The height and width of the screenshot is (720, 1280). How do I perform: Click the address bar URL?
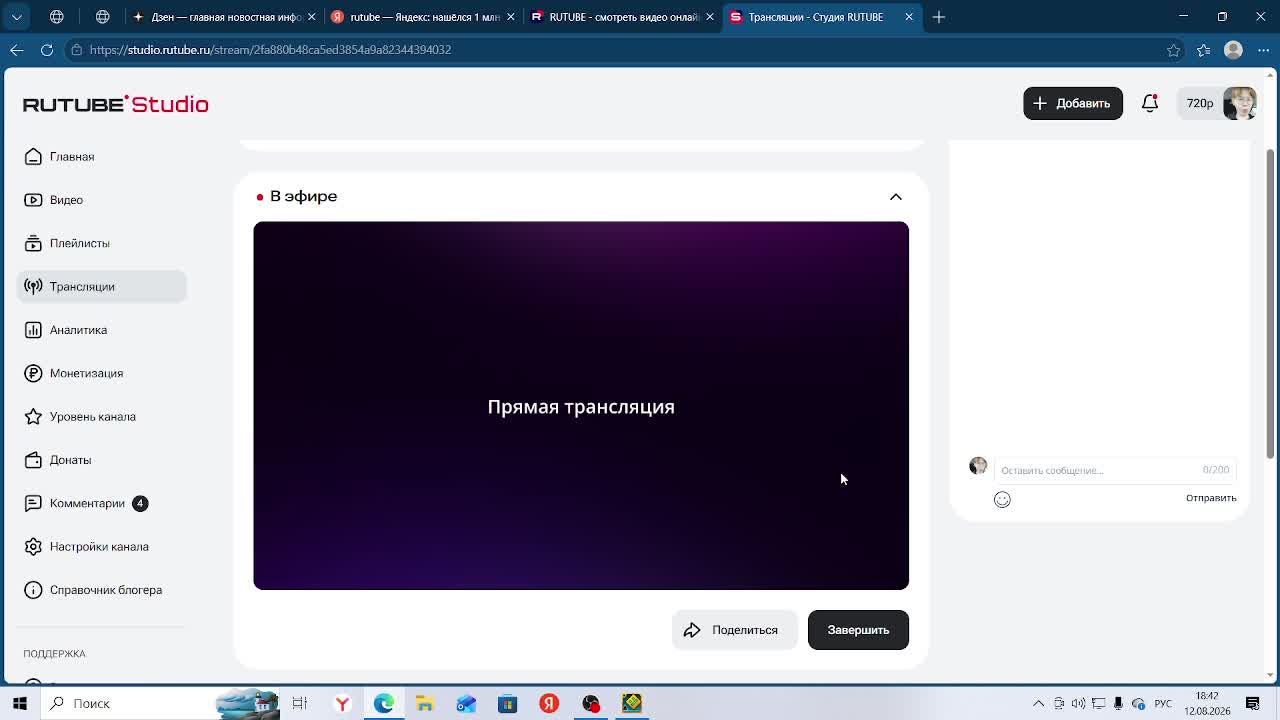[x=270, y=49]
